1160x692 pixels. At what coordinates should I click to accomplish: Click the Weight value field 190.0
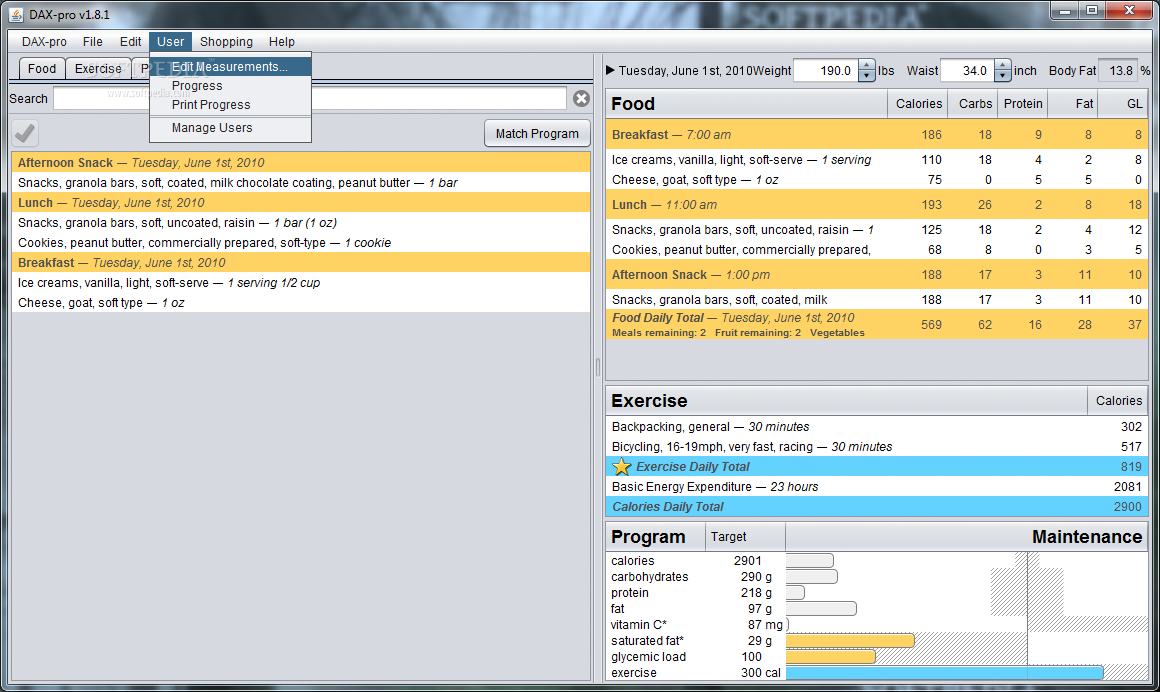tap(826, 70)
